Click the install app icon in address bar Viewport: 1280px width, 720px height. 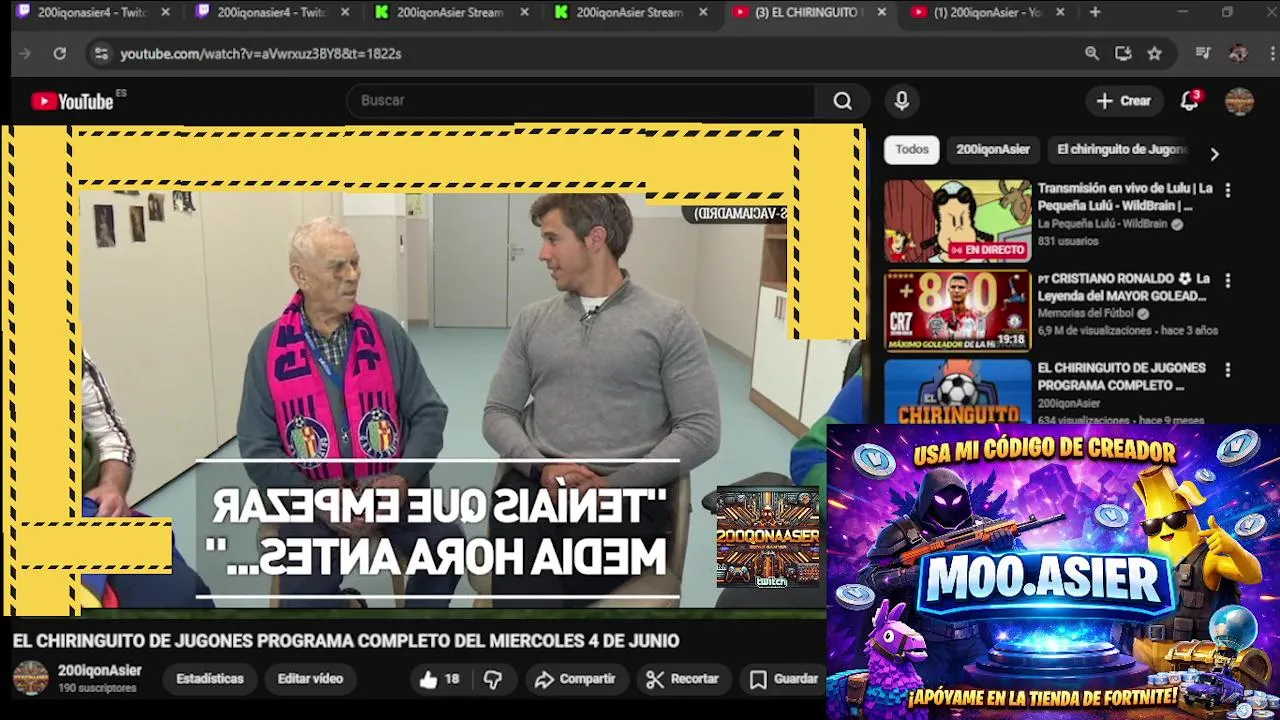point(1123,54)
